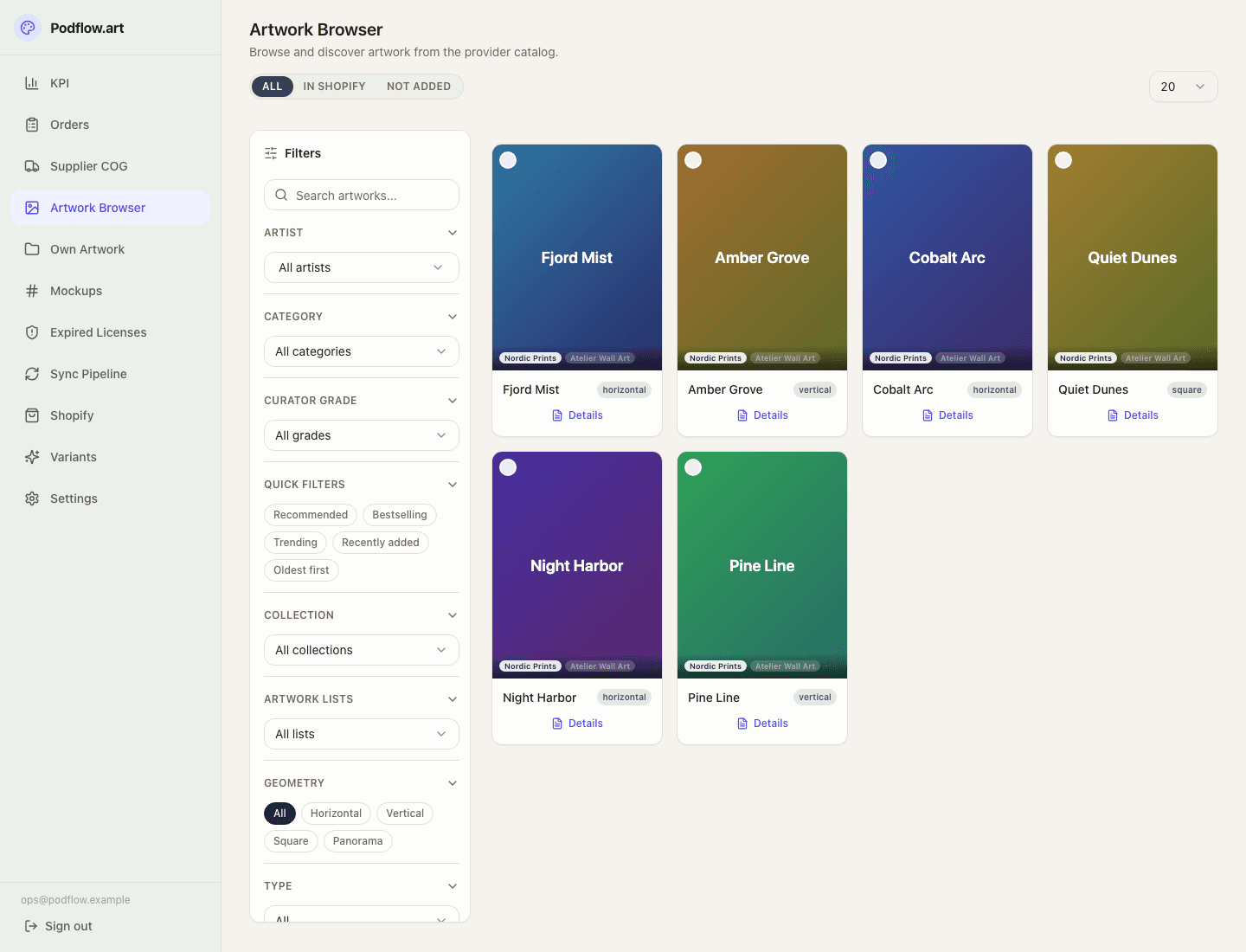
Task: Open the All collections dropdown
Action: pyautogui.click(x=362, y=650)
